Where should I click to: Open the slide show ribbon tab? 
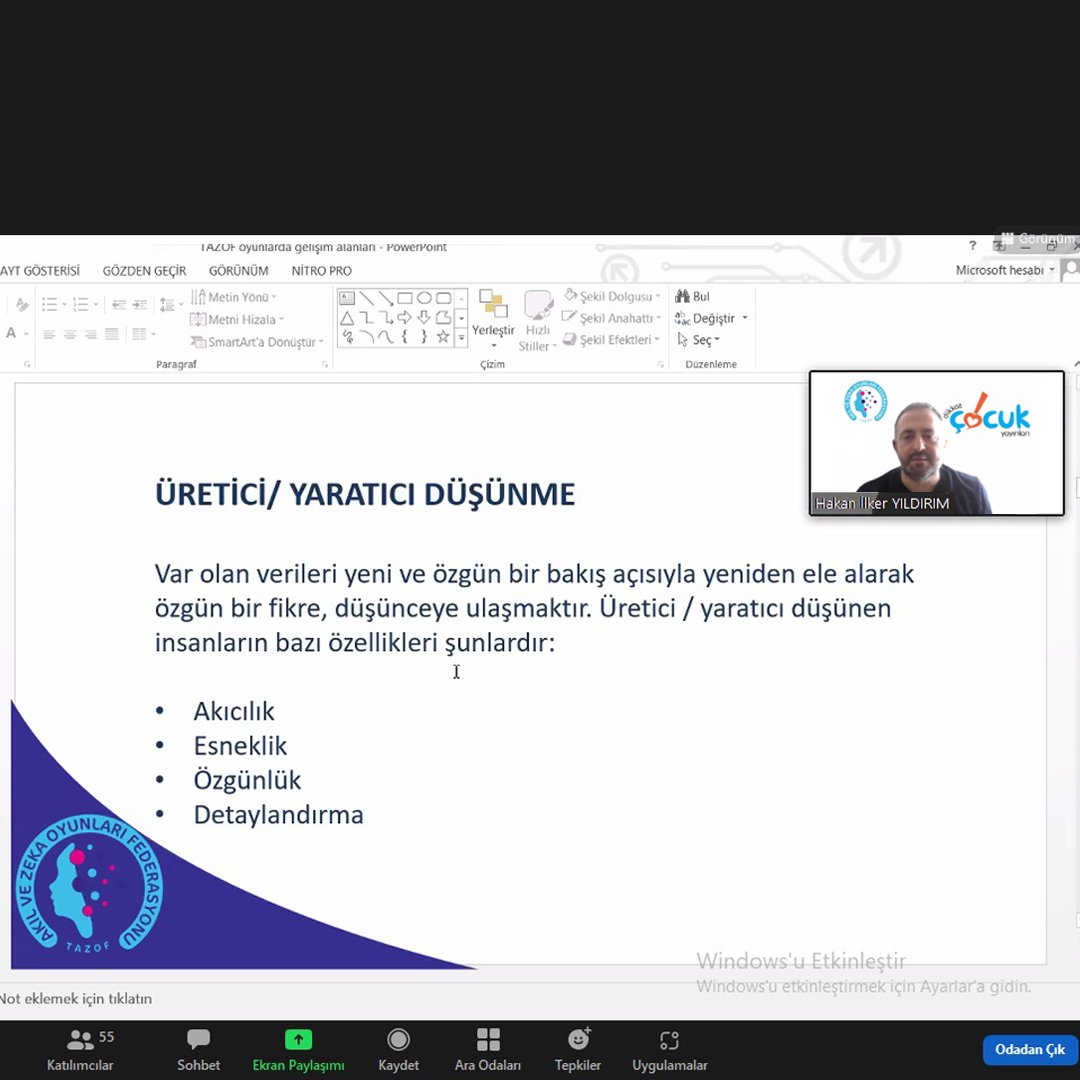(x=40, y=271)
